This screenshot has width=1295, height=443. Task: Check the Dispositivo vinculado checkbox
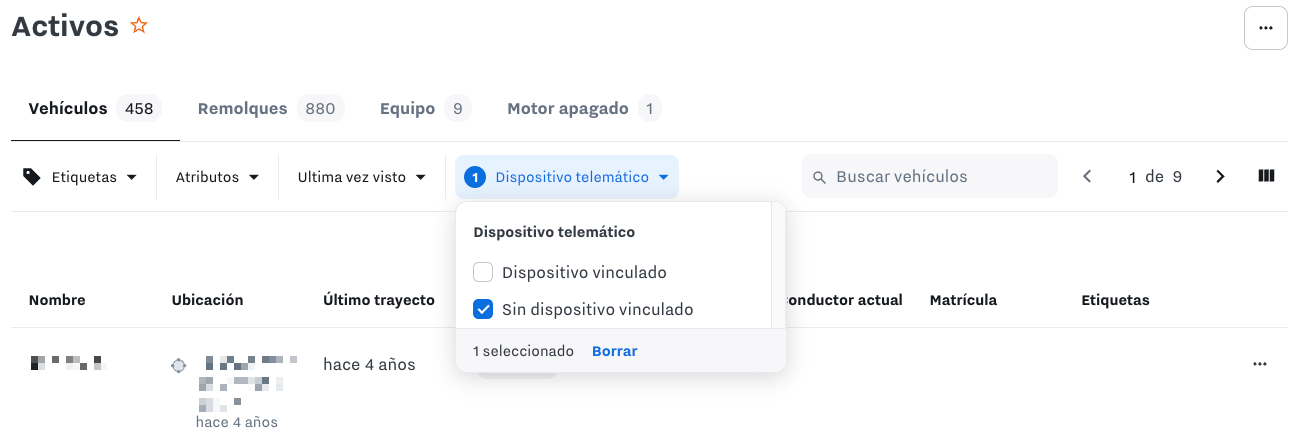pos(483,272)
